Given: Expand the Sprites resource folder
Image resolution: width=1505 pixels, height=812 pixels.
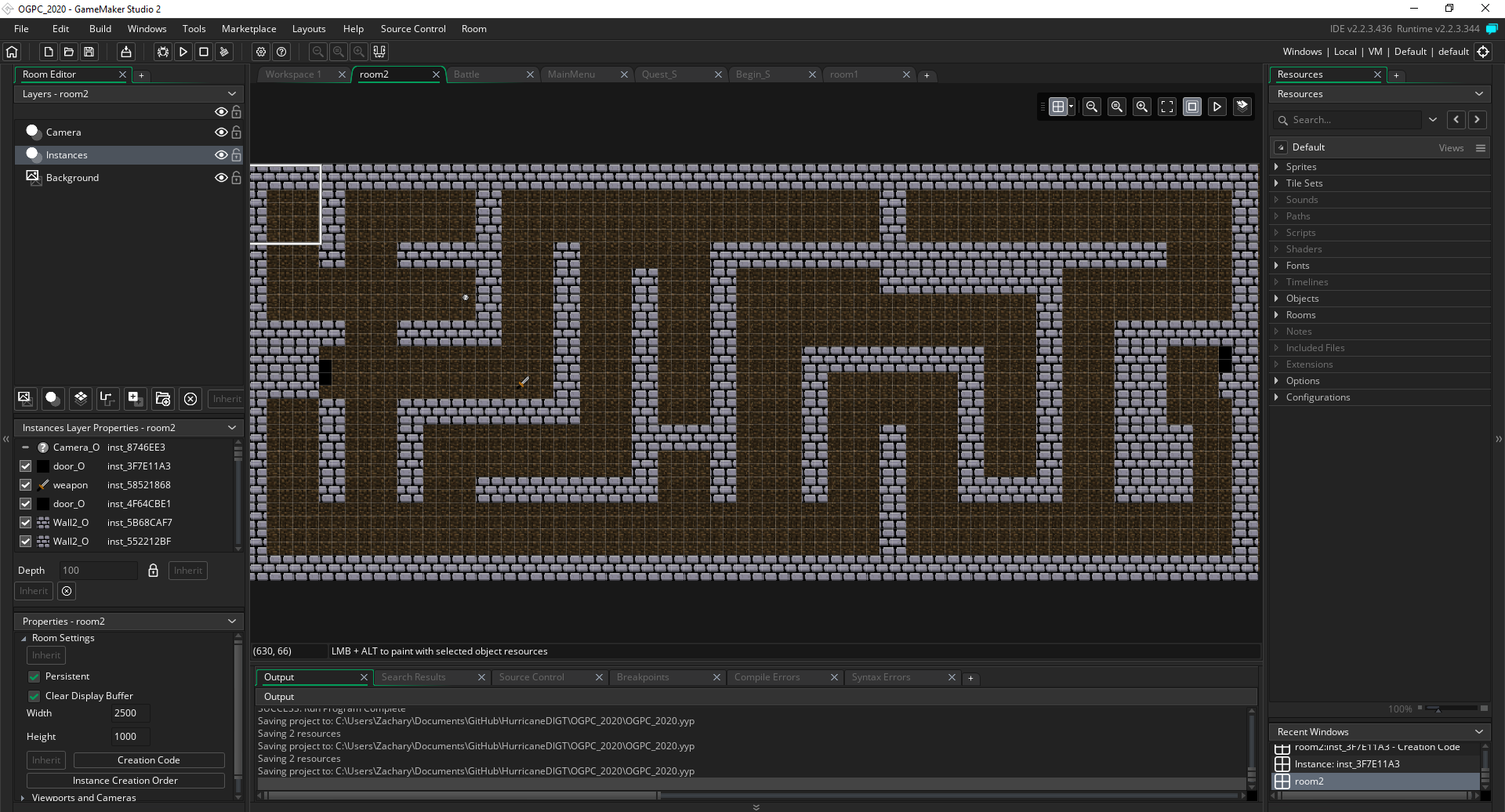Looking at the screenshot, I should [1276, 167].
